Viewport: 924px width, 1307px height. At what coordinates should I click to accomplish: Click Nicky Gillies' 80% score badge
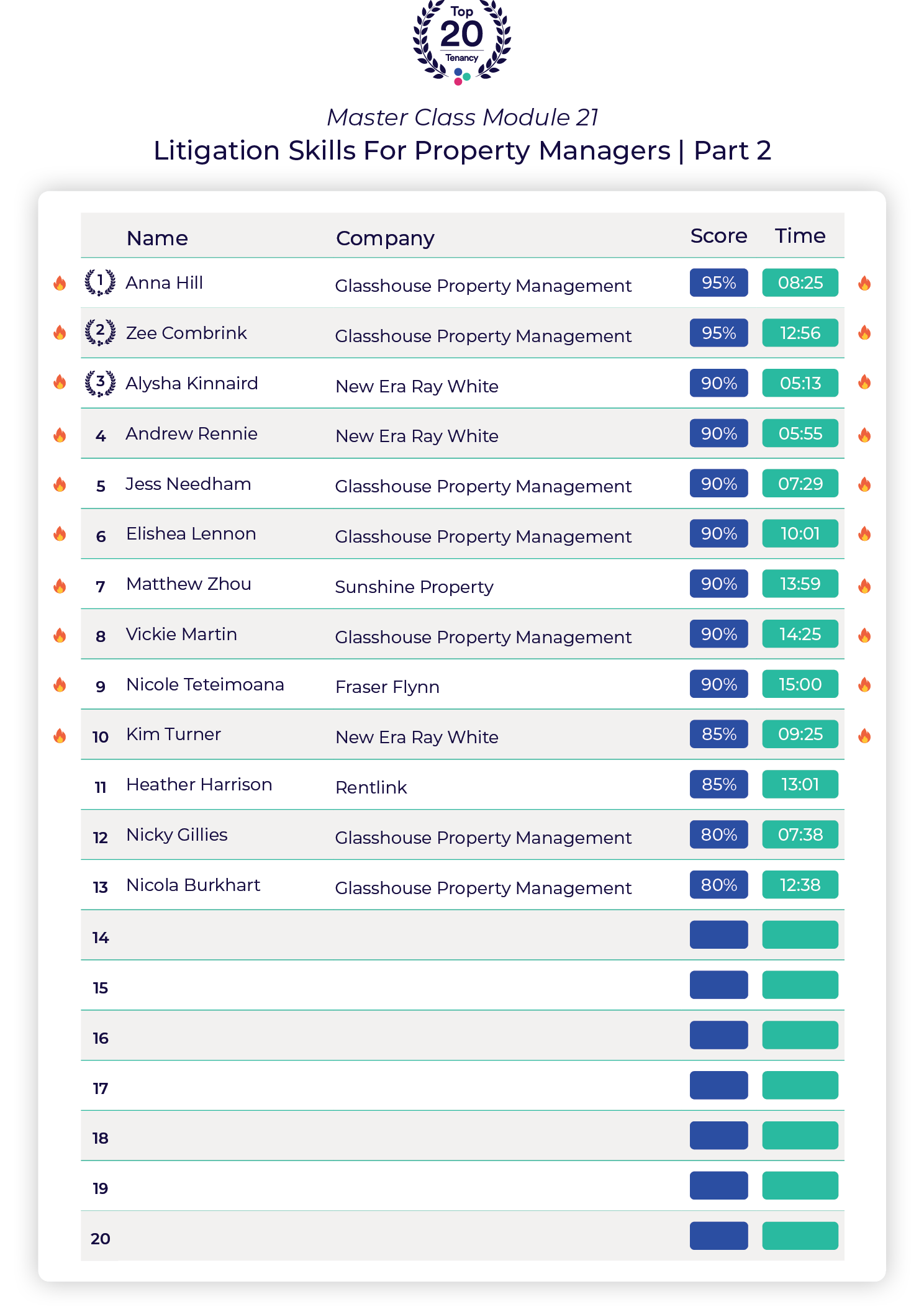(x=718, y=834)
